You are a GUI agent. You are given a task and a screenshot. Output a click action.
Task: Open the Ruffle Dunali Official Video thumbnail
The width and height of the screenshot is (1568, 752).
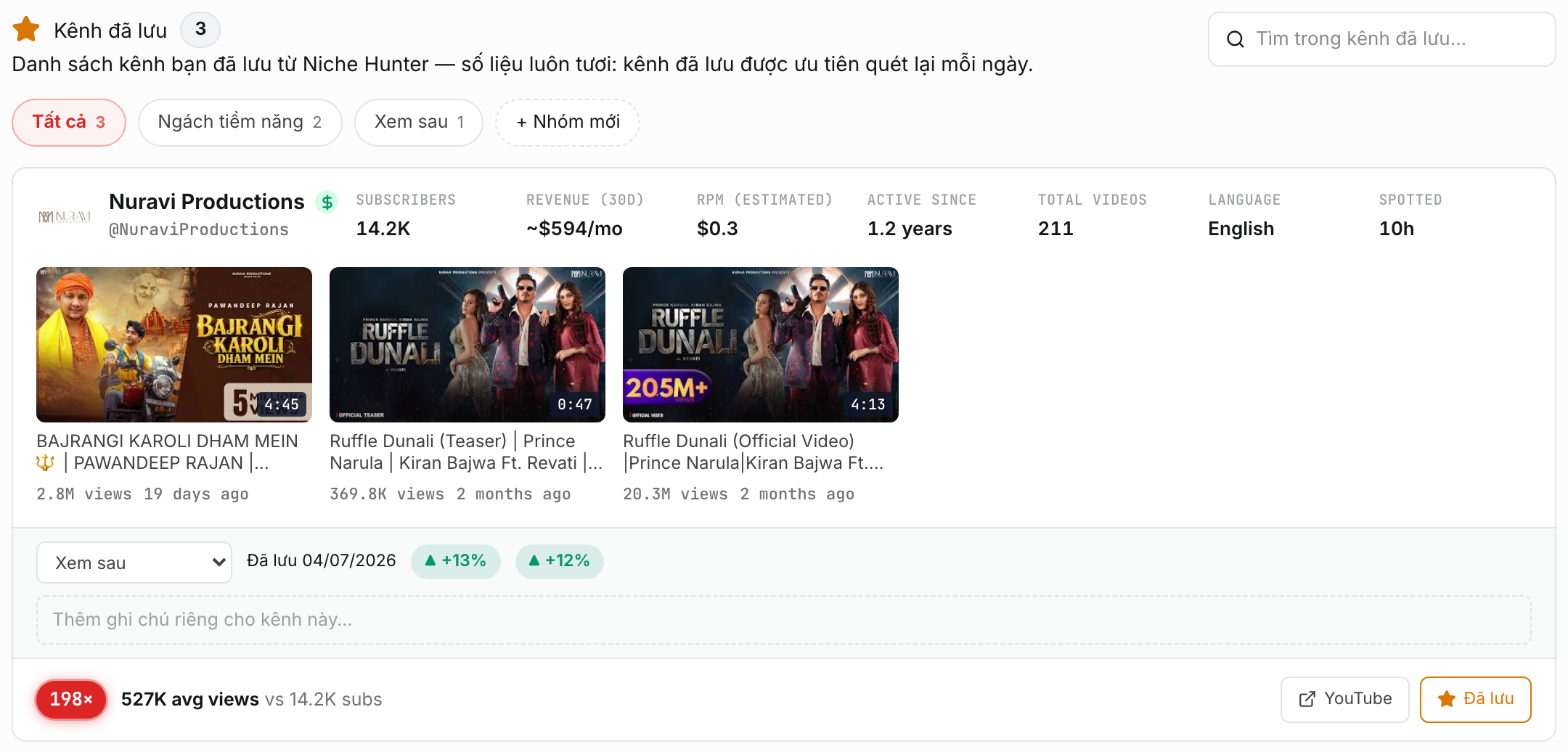pos(761,345)
